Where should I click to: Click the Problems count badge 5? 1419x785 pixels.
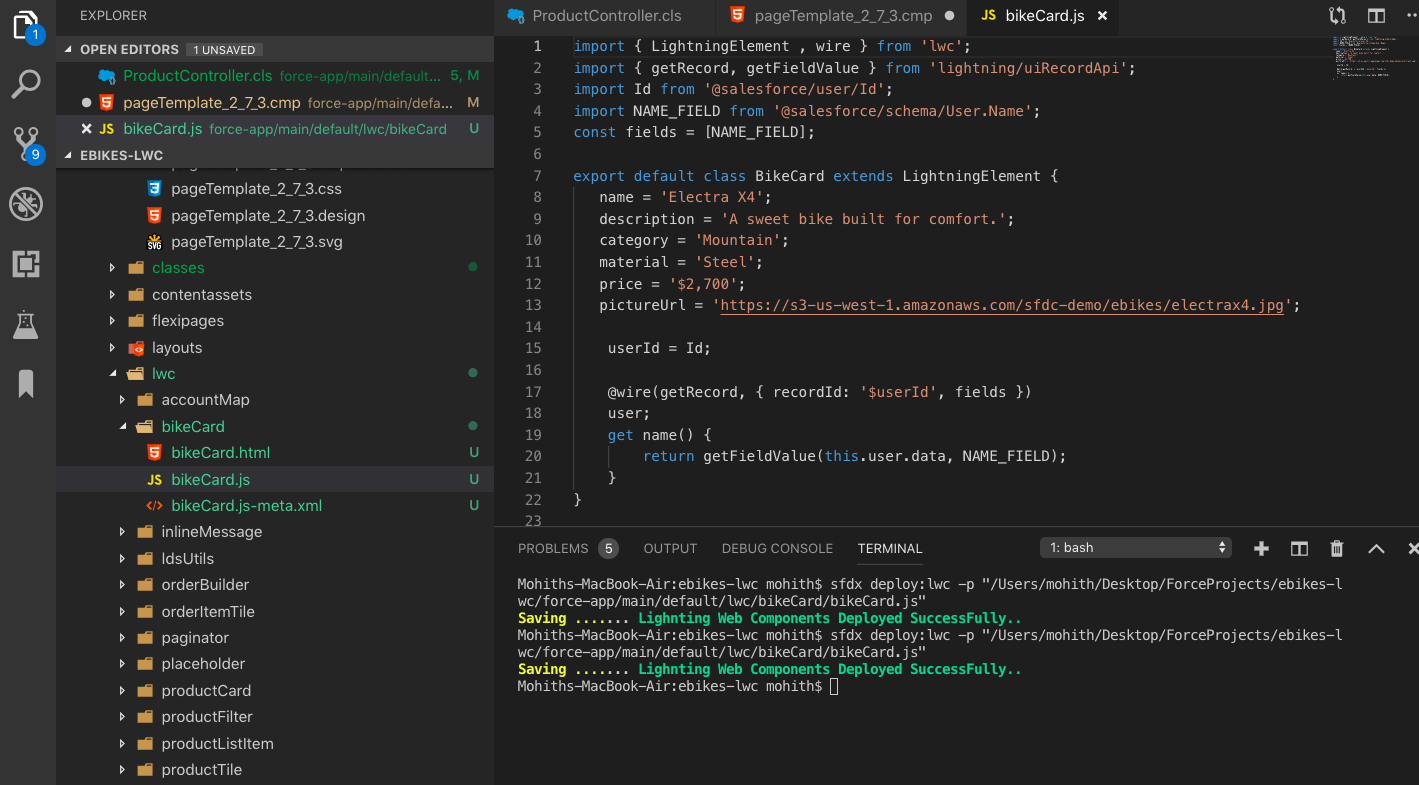(608, 548)
